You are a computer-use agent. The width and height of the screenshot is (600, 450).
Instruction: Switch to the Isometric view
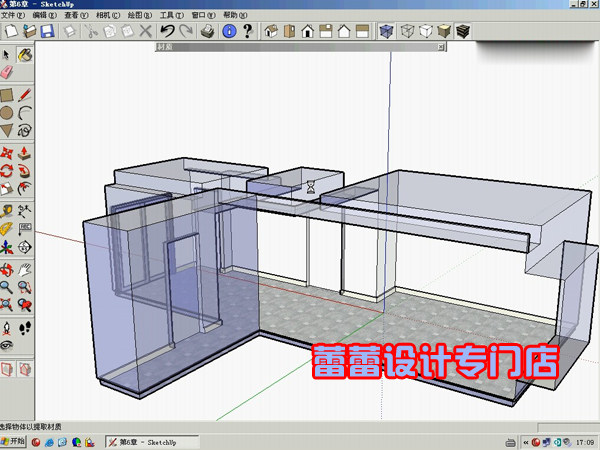(x=271, y=31)
